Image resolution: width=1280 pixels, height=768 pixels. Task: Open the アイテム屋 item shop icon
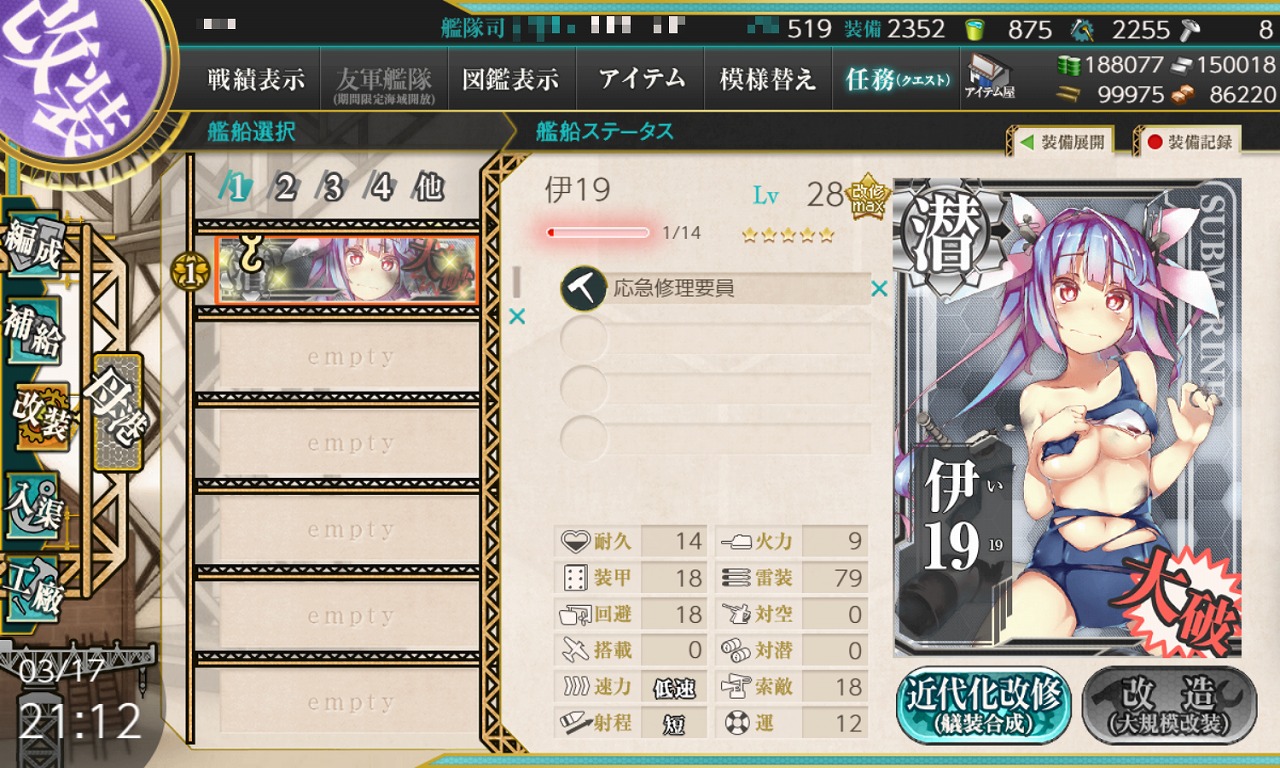click(989, 79)
